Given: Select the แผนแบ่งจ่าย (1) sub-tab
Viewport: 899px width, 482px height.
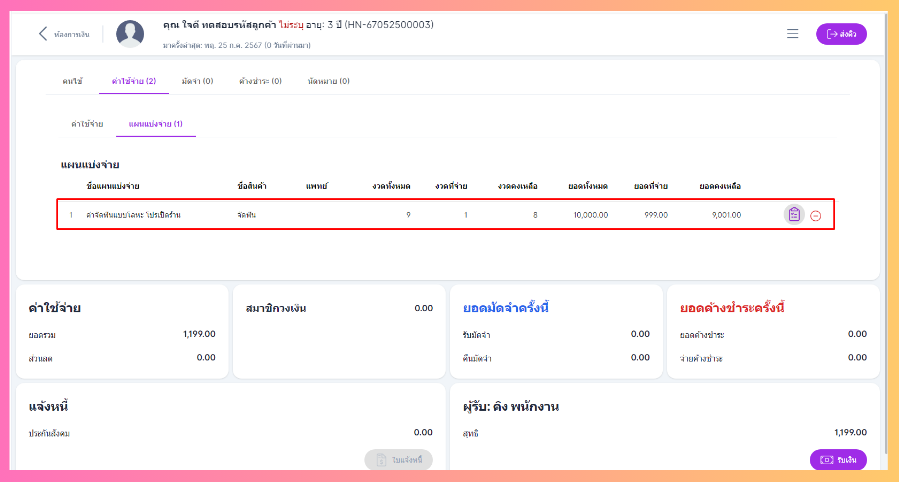Looking at the screenshot, I should click(155, 124).
